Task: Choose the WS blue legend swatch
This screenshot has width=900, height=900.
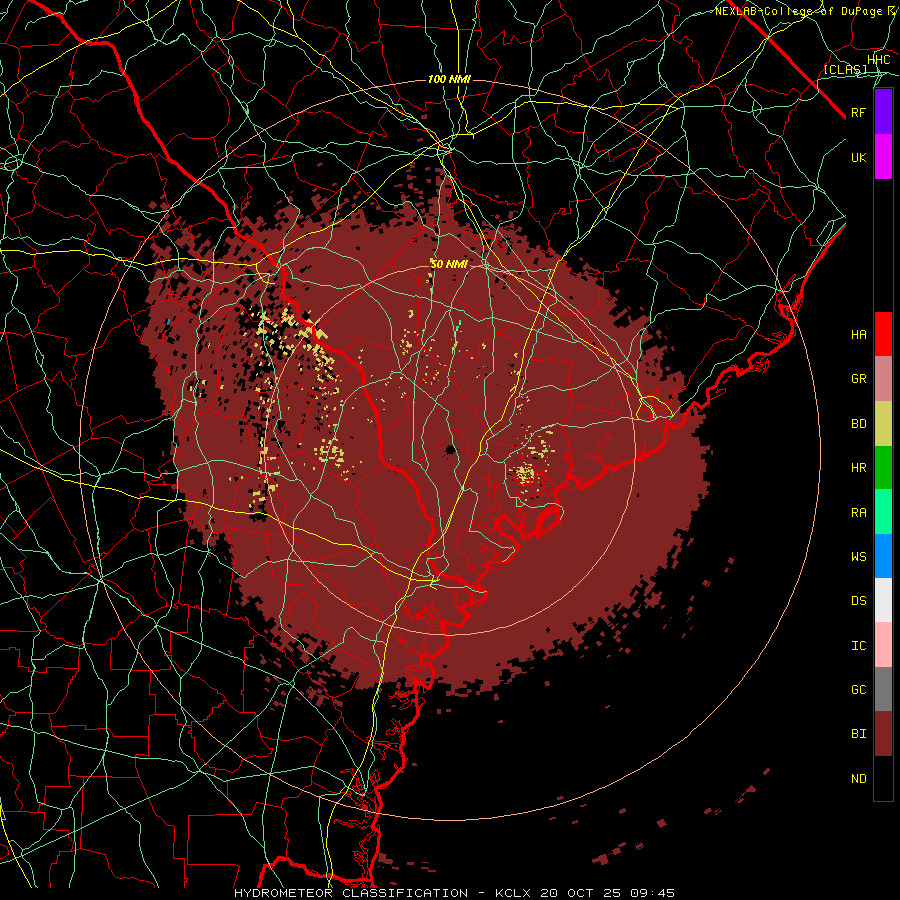Action: [883, 556]
